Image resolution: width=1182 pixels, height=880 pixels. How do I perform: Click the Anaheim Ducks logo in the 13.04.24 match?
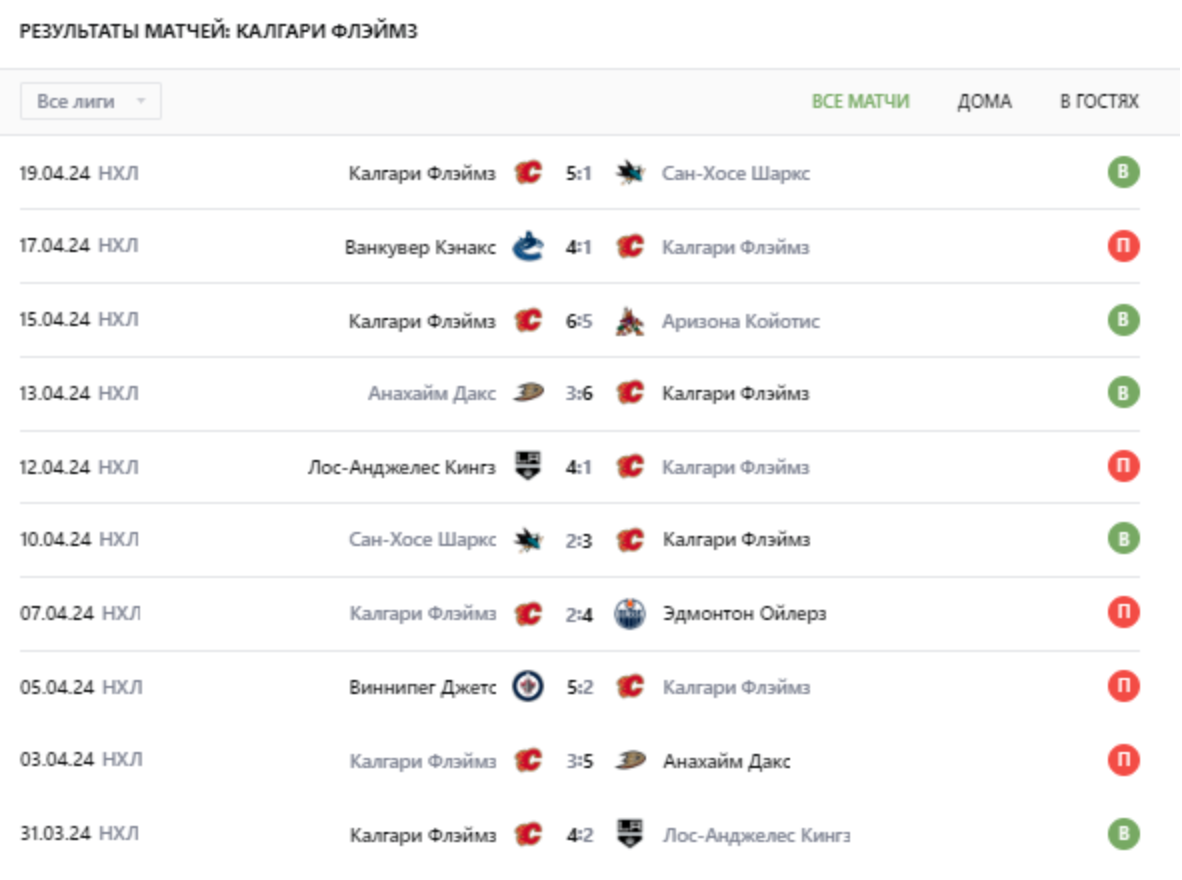(528, 393)
